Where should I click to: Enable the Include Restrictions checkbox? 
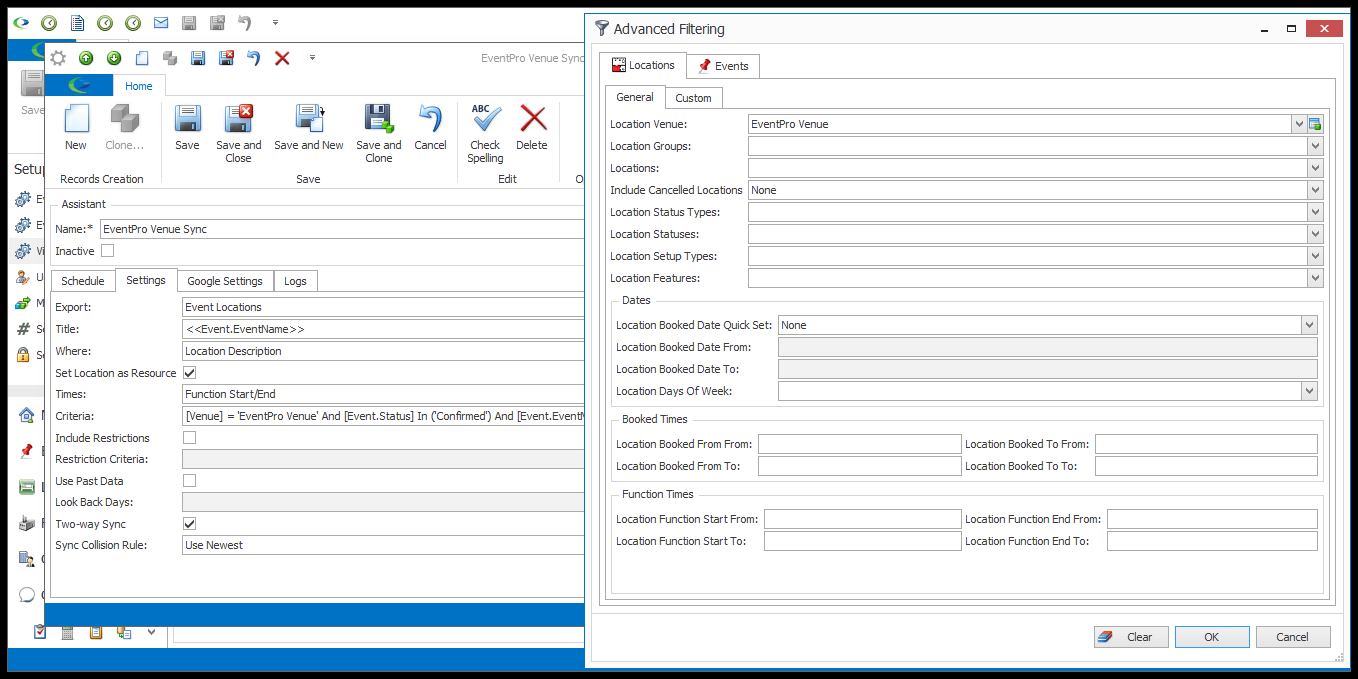tap(189, 438)
